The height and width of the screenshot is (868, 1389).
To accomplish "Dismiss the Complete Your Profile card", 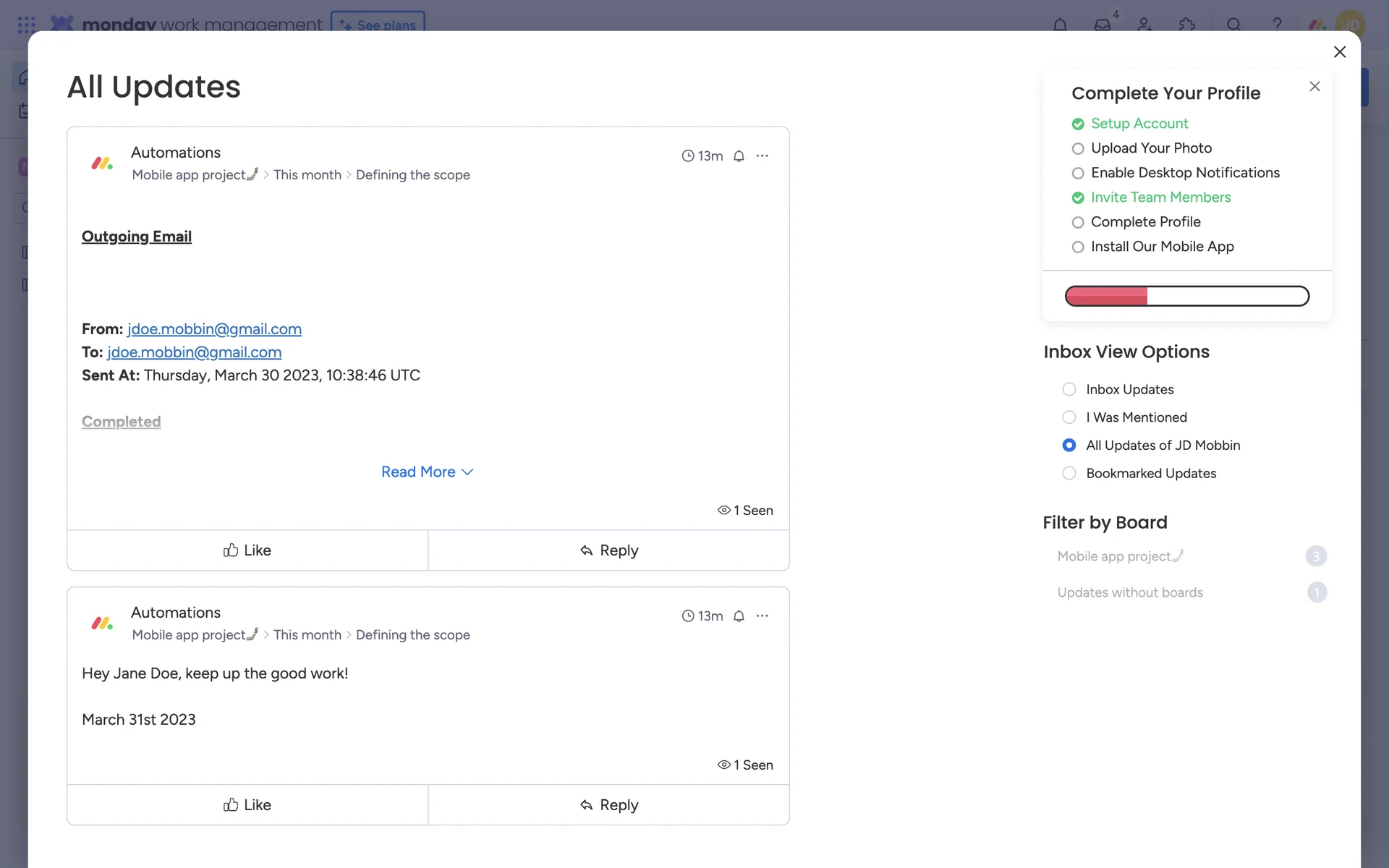I will pos(1314,87).
